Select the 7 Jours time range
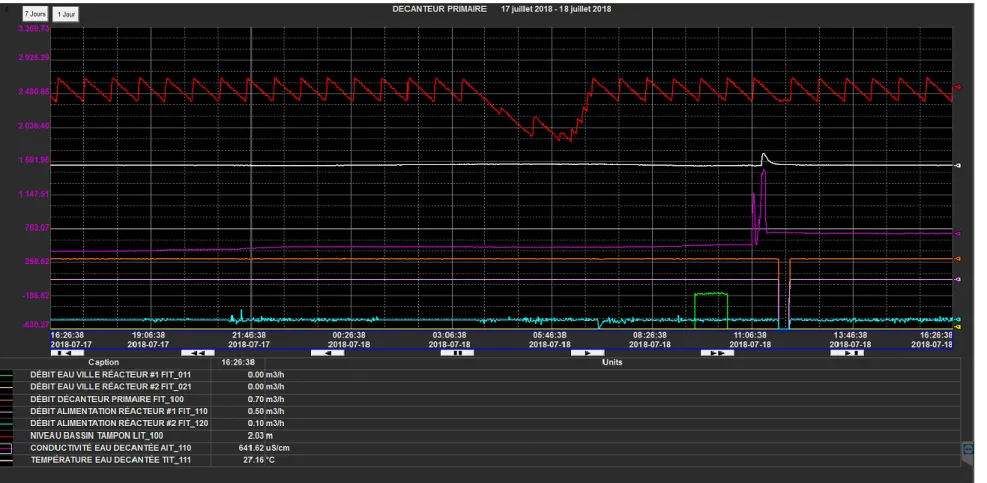Image resolution: width=987 pixels, height=483 pixels. (36, 14)
